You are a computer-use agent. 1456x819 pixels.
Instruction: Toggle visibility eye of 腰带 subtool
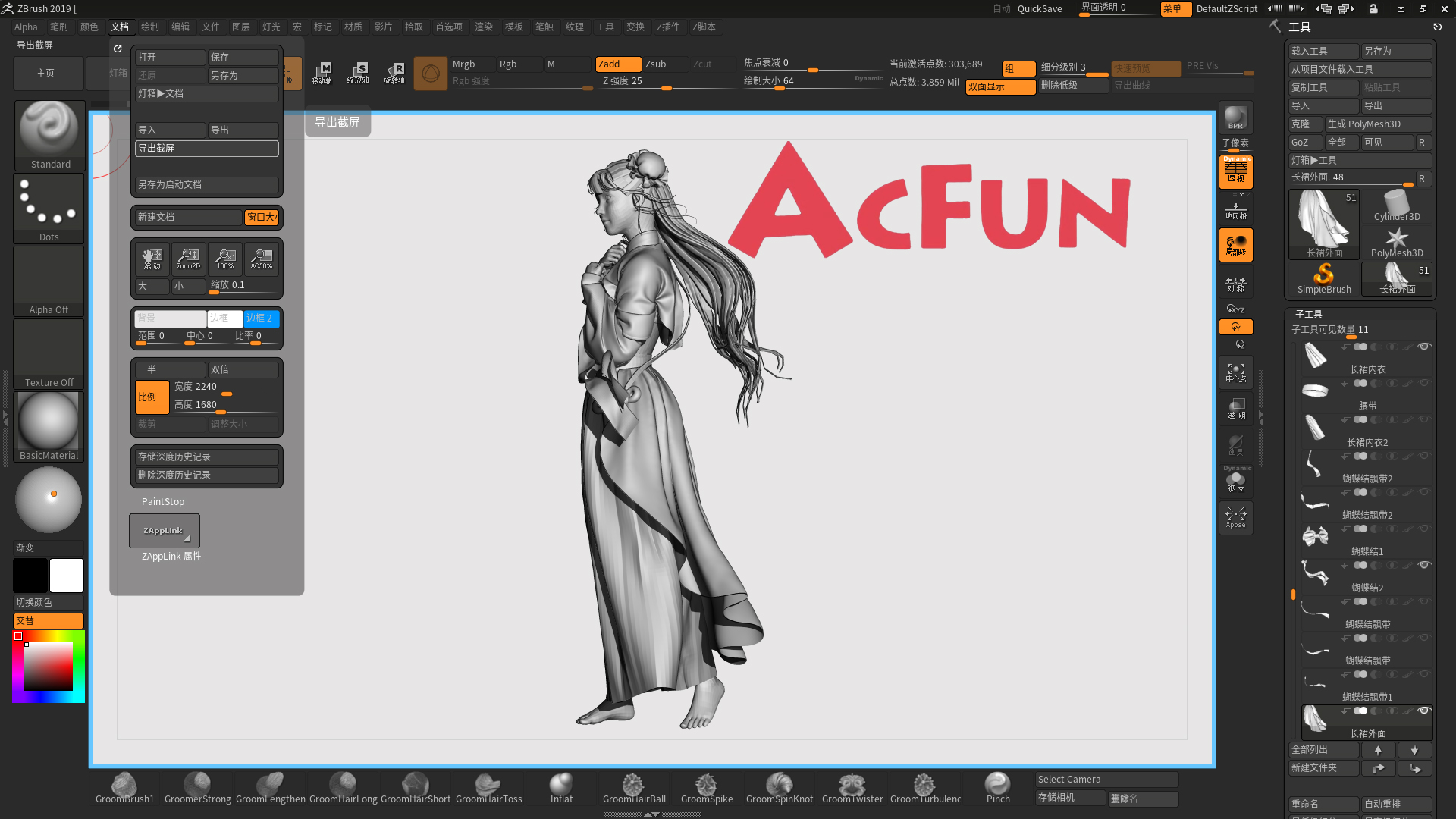pyautogui.click(x=1424, y=383)
